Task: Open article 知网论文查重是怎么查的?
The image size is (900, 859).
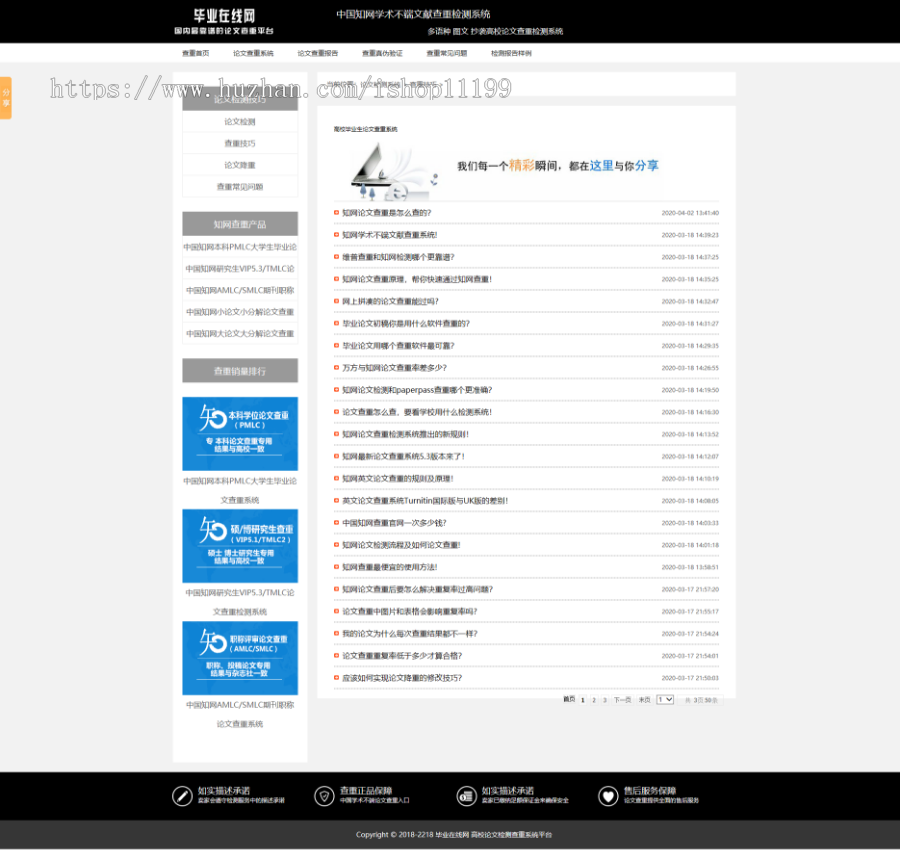Action: (386, 213)
